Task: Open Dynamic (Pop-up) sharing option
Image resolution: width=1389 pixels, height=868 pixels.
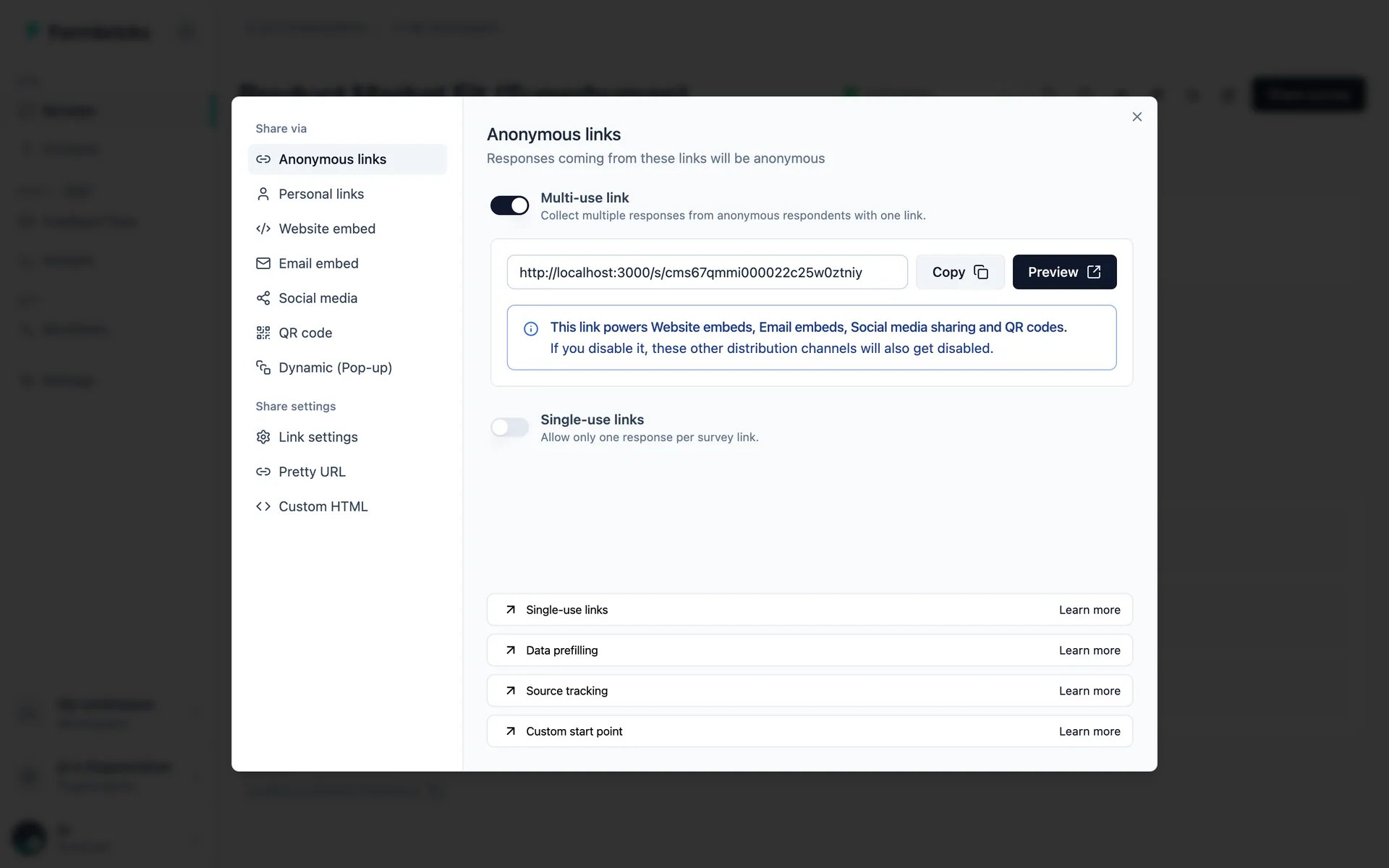Action: (x=347, y=367)
